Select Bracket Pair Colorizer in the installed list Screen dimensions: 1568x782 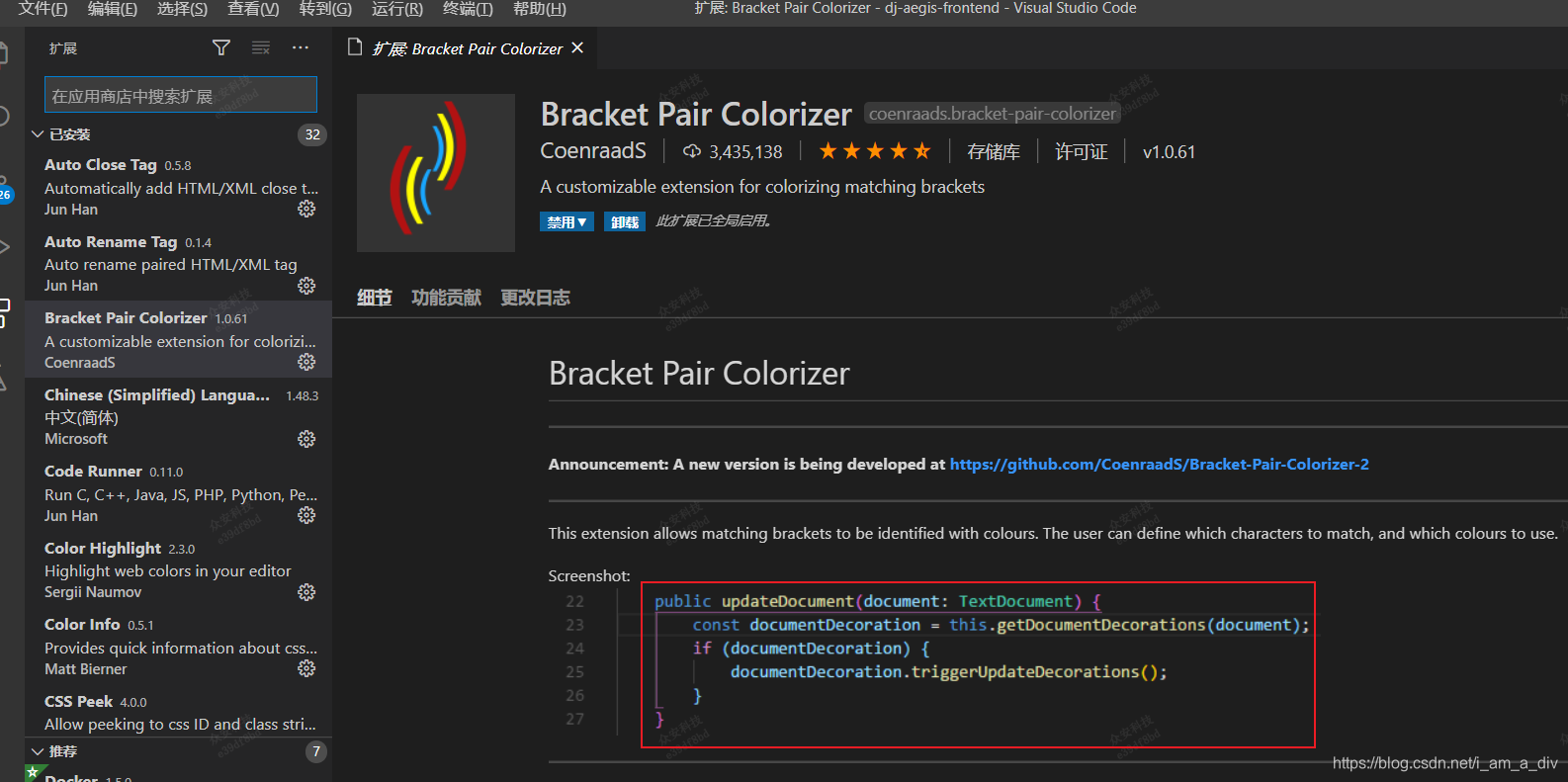coord(178,340)
